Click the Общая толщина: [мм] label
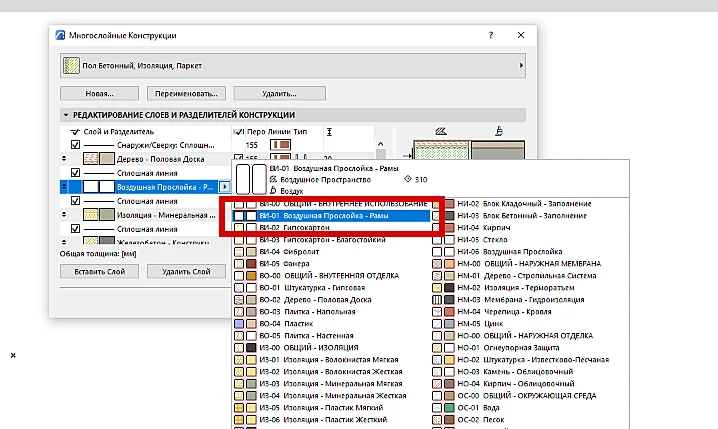The image size is (718, 429). 98,254
